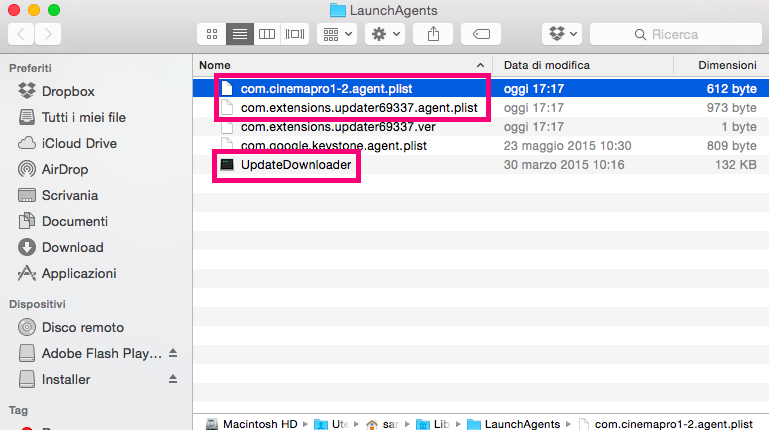The height and width of the screenshot is (430, 769).
Task: Open Applicazioni in the sidebar
Action: coord(67,273)
